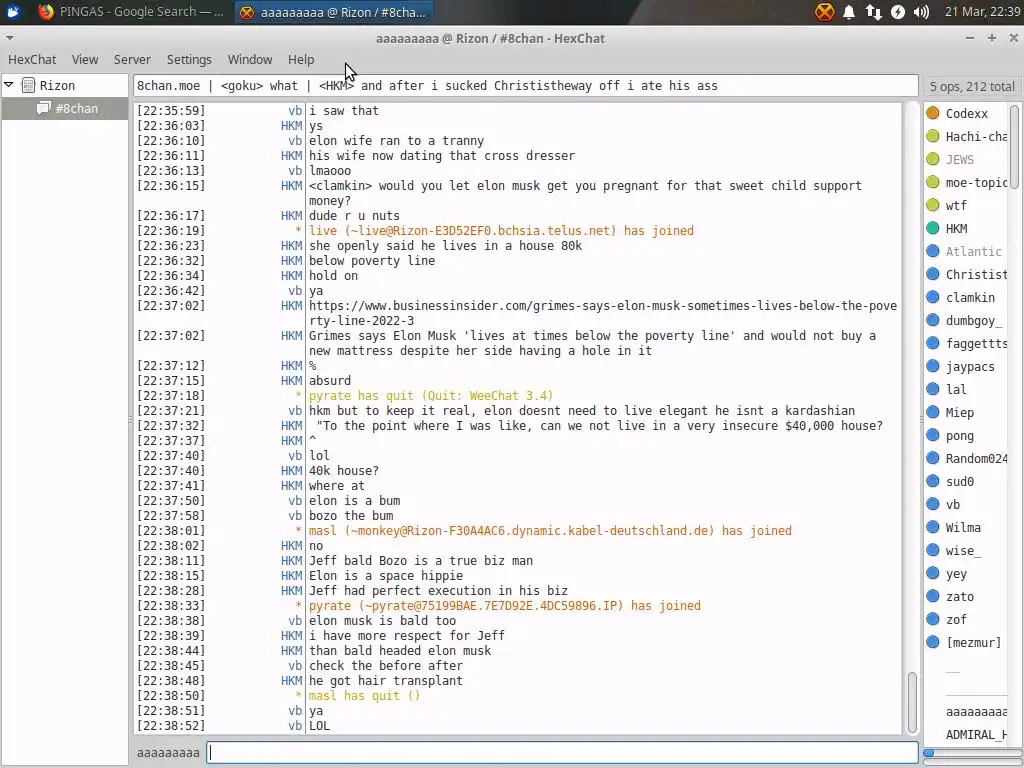Open the applications menu in the panel
1024x768 pixels.
[12, 12]
